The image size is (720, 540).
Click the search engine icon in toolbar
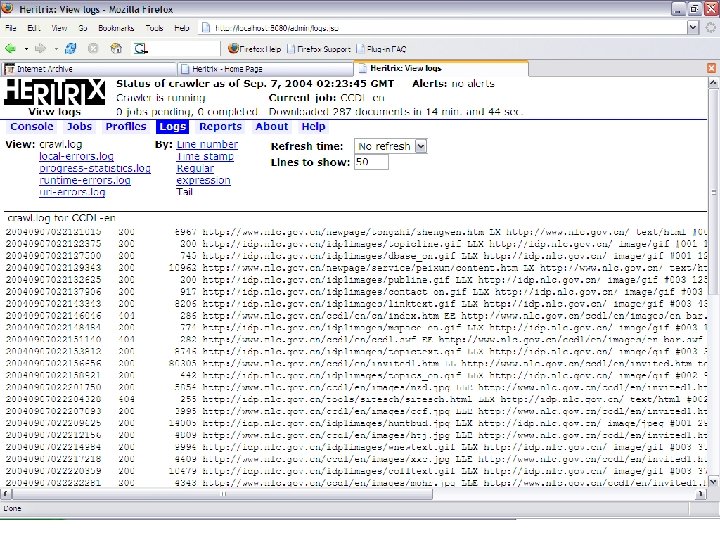[x=140, y=48]
